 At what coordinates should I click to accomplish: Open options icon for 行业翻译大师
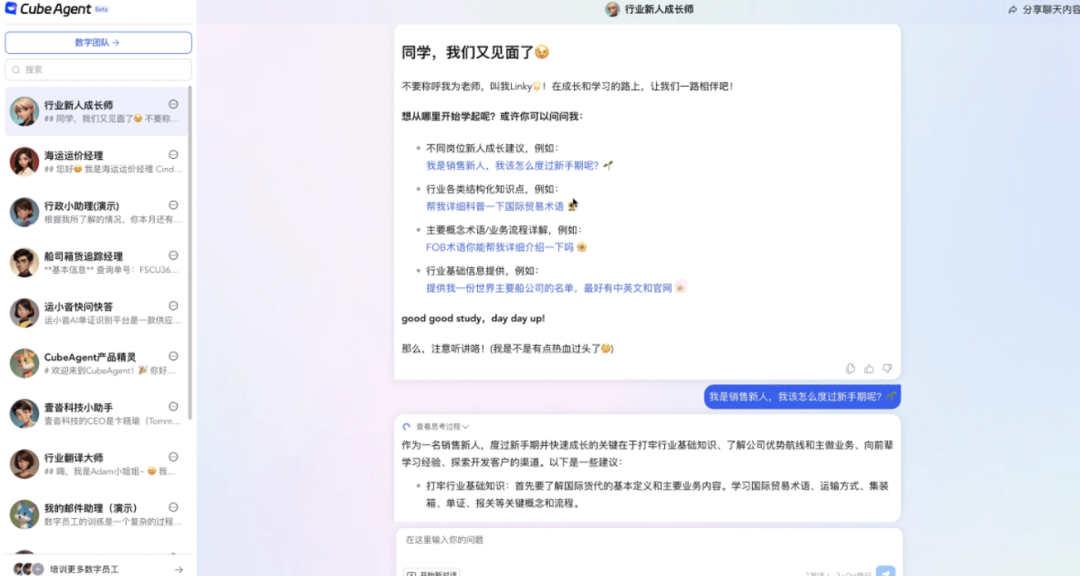pos(174,456)
